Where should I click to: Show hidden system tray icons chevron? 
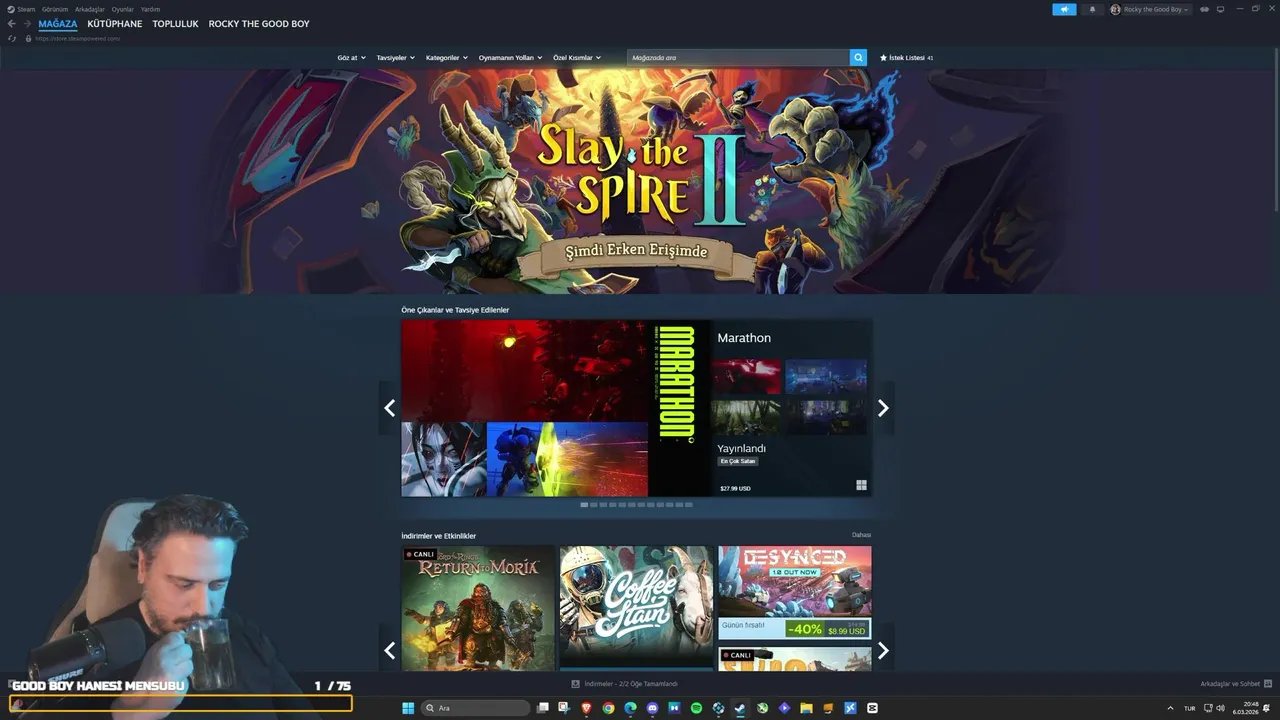(x=1170, y=708)
